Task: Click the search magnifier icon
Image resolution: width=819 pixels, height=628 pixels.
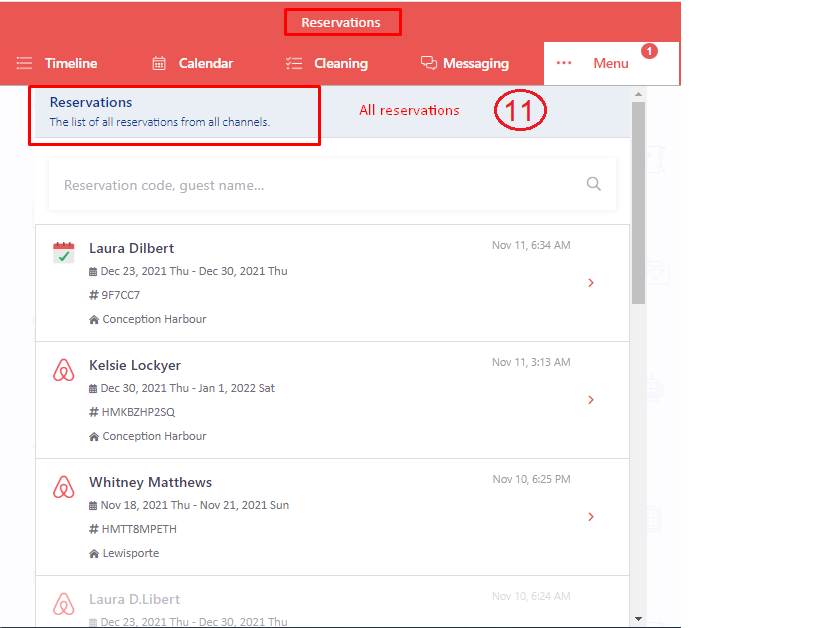Action: coord(593,184)
